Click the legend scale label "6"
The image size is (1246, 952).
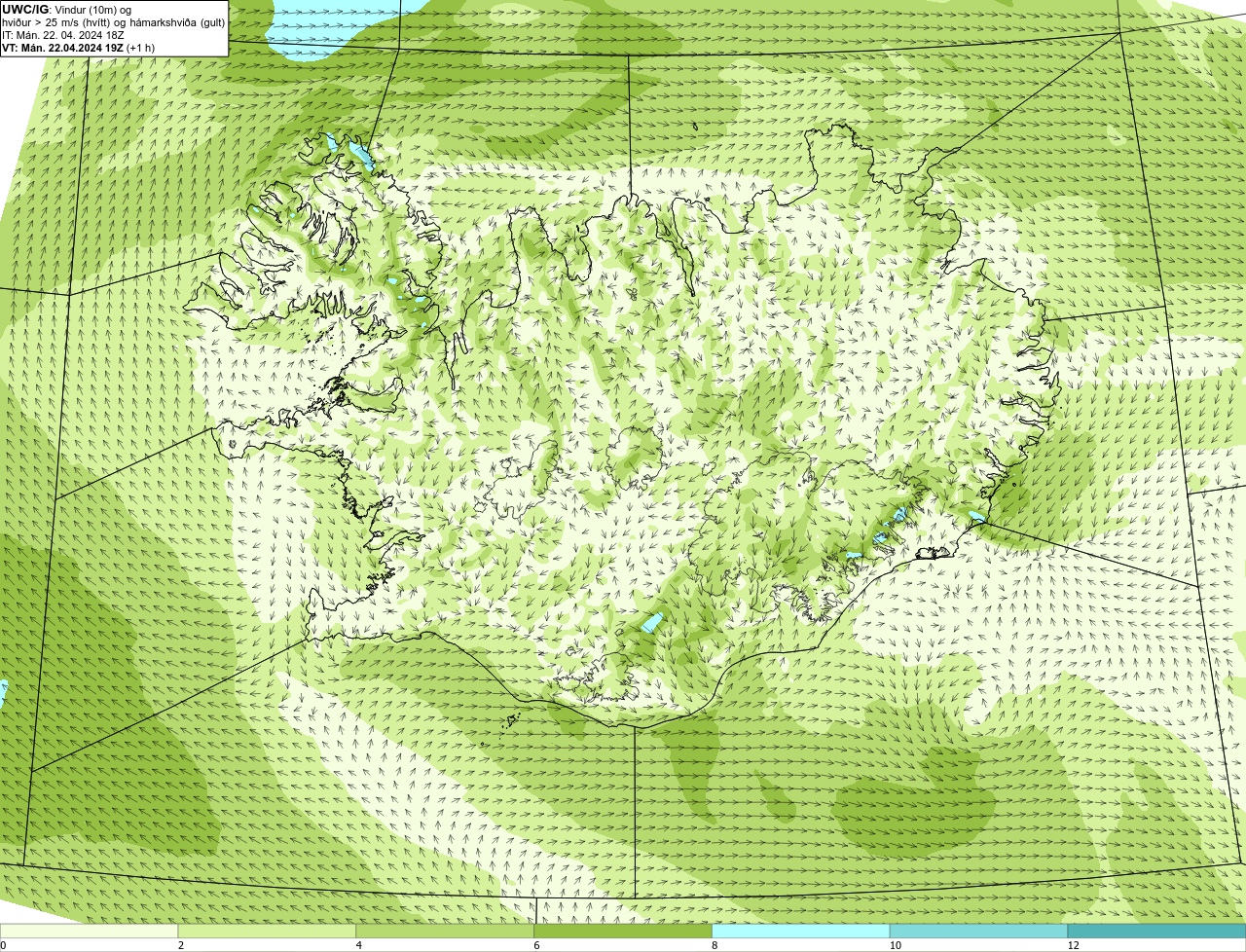click(x=536, y=945)
